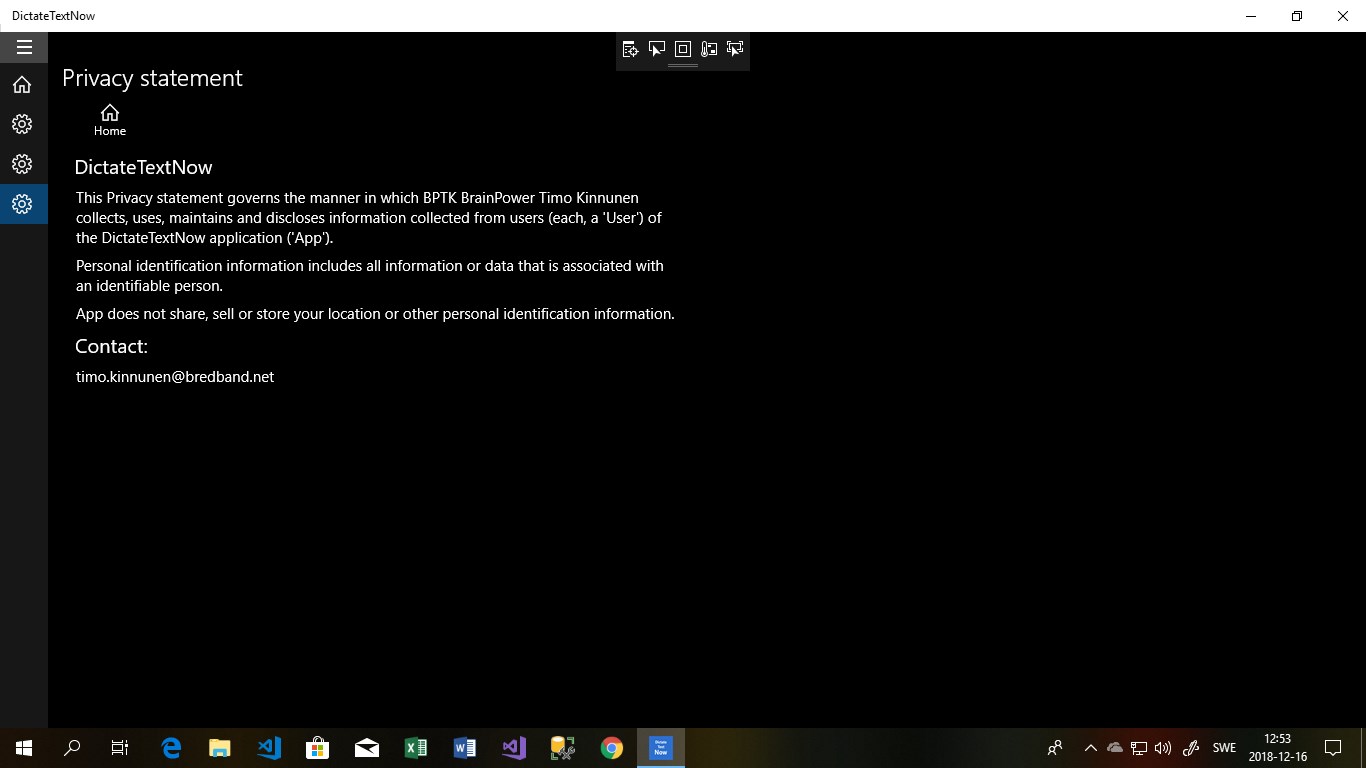Open the volume speaker control
Image resolution: width=1366 pixels, height=768 pixels.
[x=1163, y=748]
